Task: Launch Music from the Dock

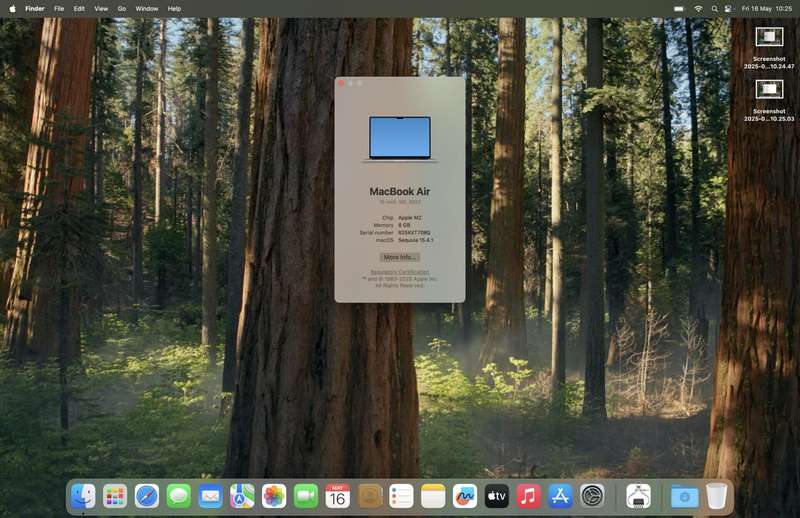Action: click(x=529, y=496)
